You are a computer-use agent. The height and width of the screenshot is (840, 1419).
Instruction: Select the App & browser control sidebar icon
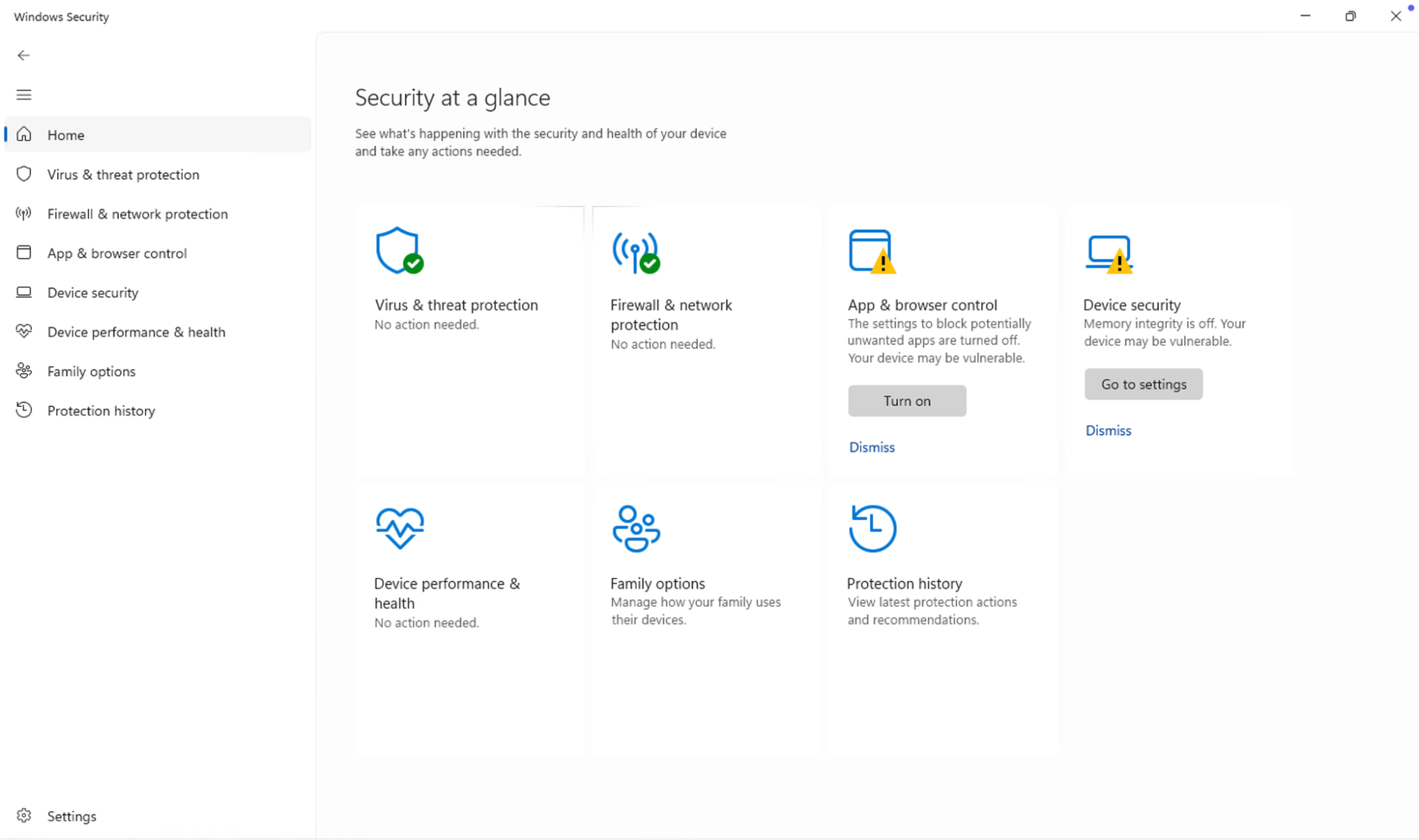tap(23, 253)
